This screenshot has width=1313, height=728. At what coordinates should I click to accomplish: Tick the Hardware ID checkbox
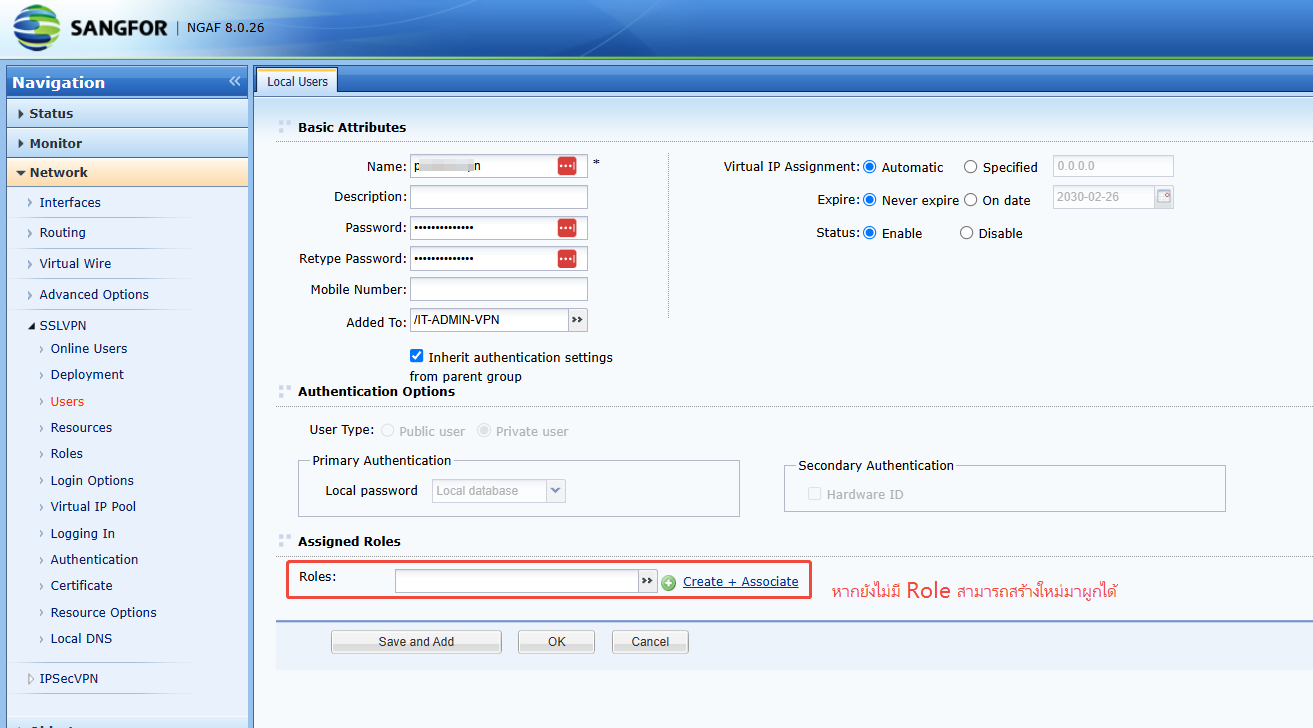[x=814, y=494]
